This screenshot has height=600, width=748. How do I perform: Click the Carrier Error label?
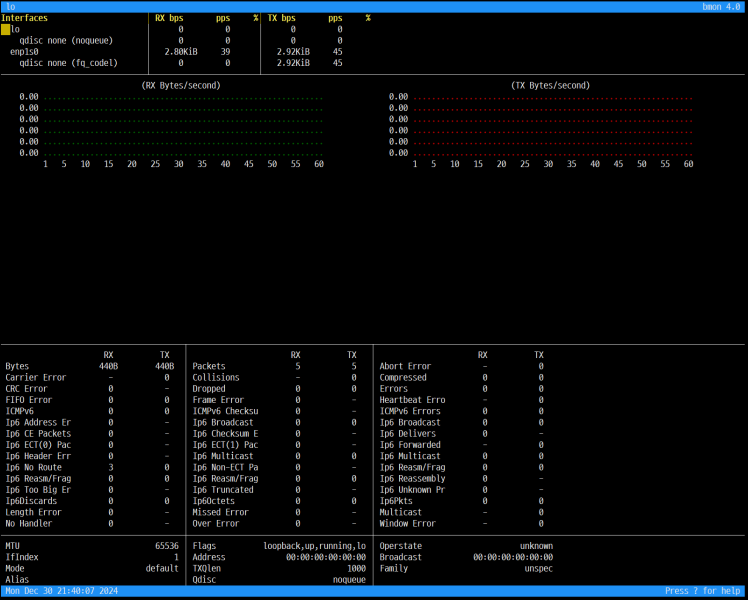click(36, 377)
